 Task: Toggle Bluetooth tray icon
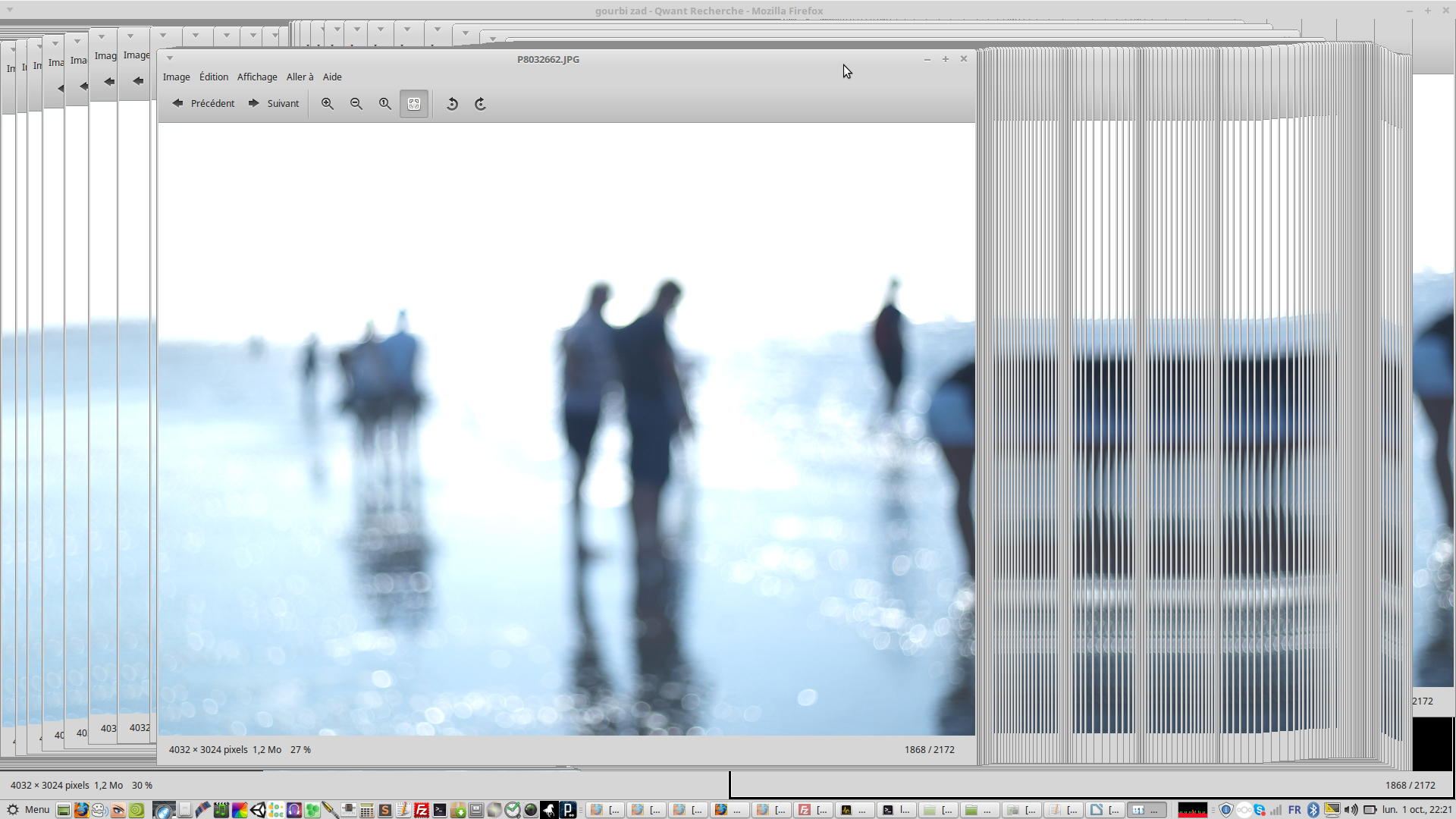coord(1313,810)
